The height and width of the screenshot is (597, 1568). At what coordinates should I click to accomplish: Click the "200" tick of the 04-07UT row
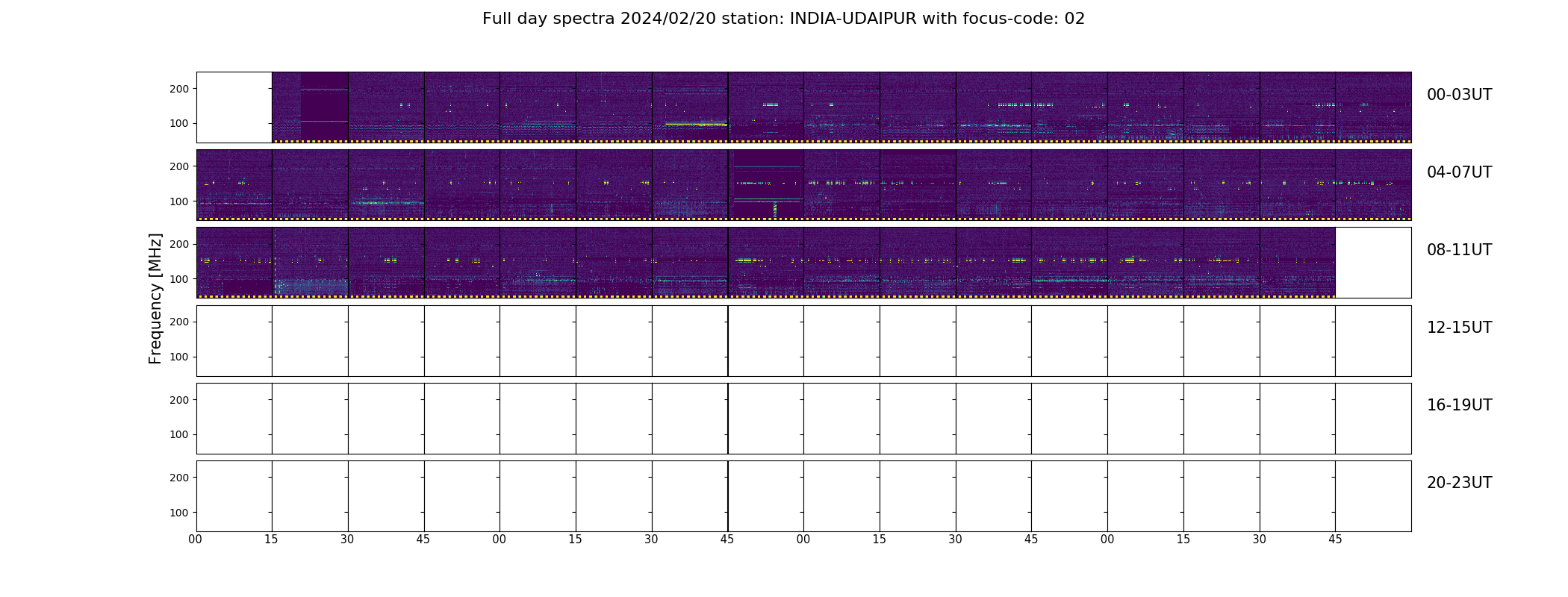[x=180, y=166]
